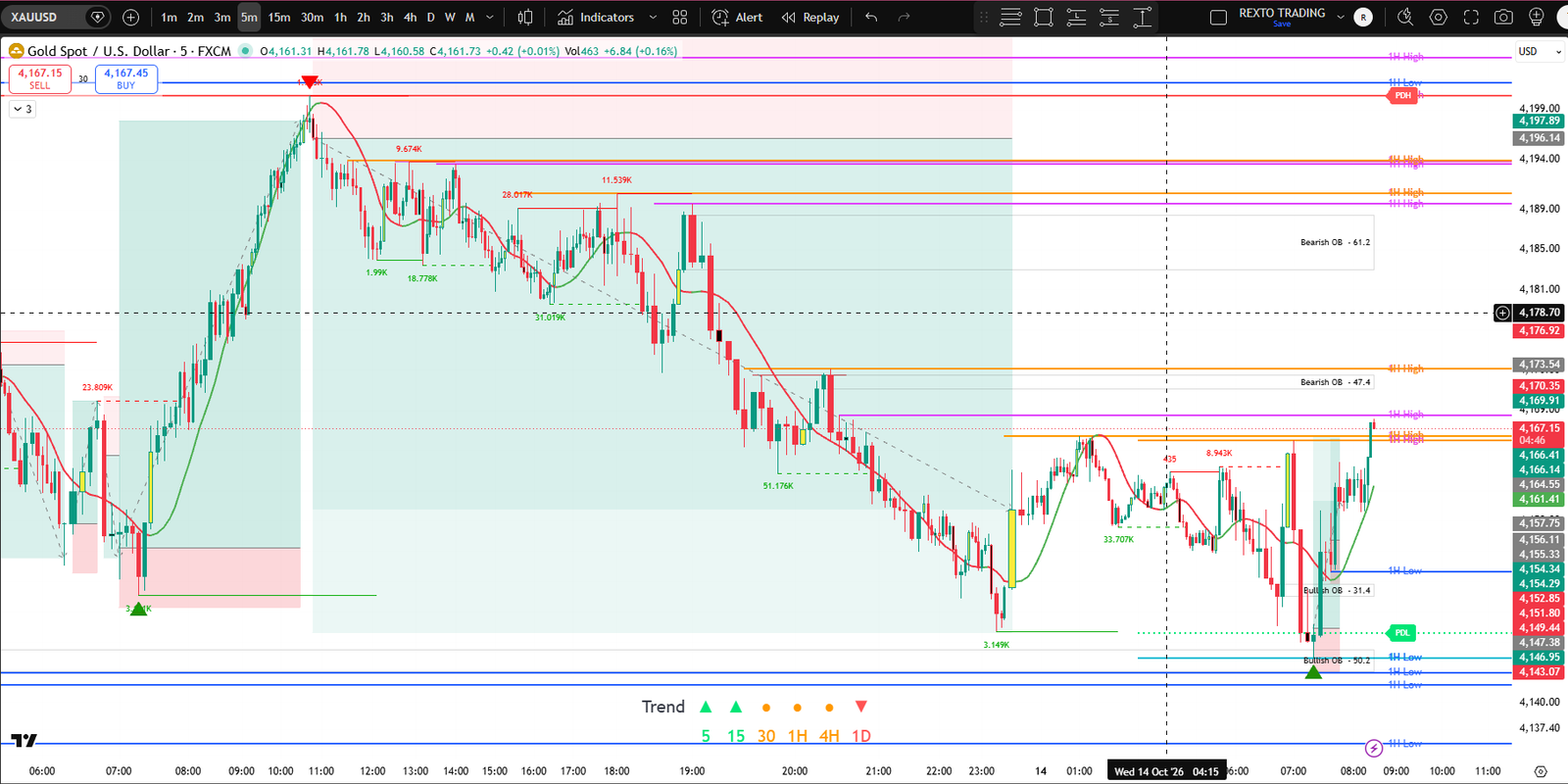Screen dimensions: 1568x784
Task: Click the SELL 4,167.15 button
Action: (x=40, y=78)
